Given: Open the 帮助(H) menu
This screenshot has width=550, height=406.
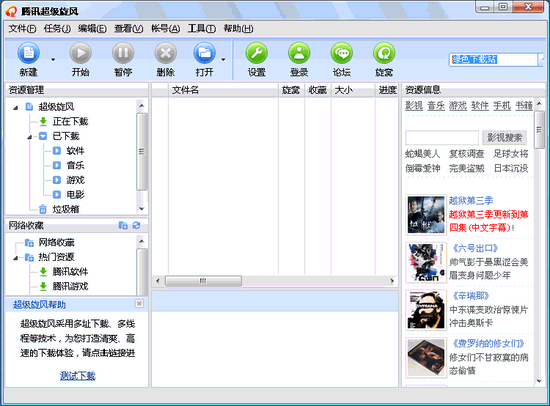Looking at the screenshot, I should pos(239,29).
